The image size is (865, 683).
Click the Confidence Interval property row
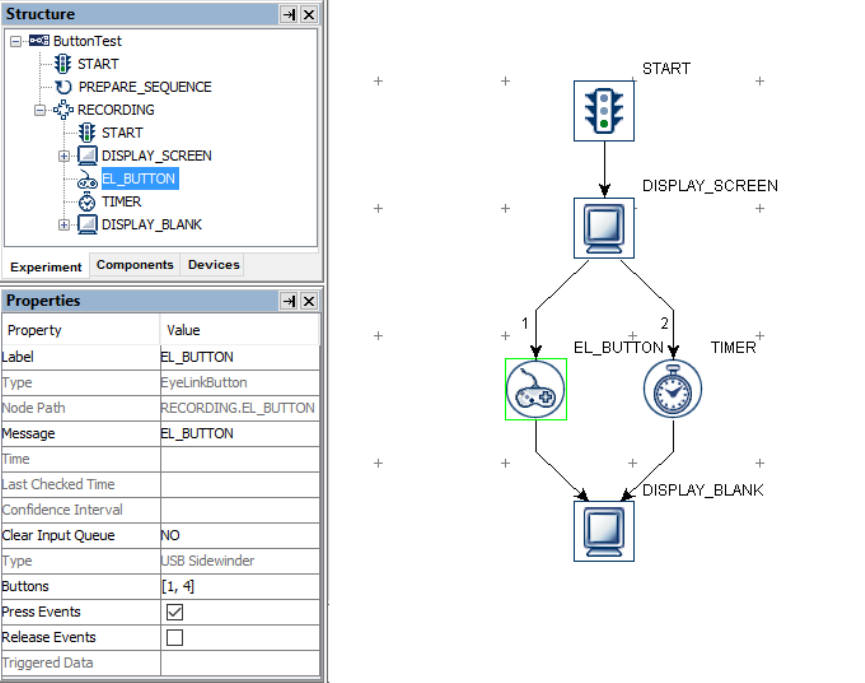click(x=161, y=510)
